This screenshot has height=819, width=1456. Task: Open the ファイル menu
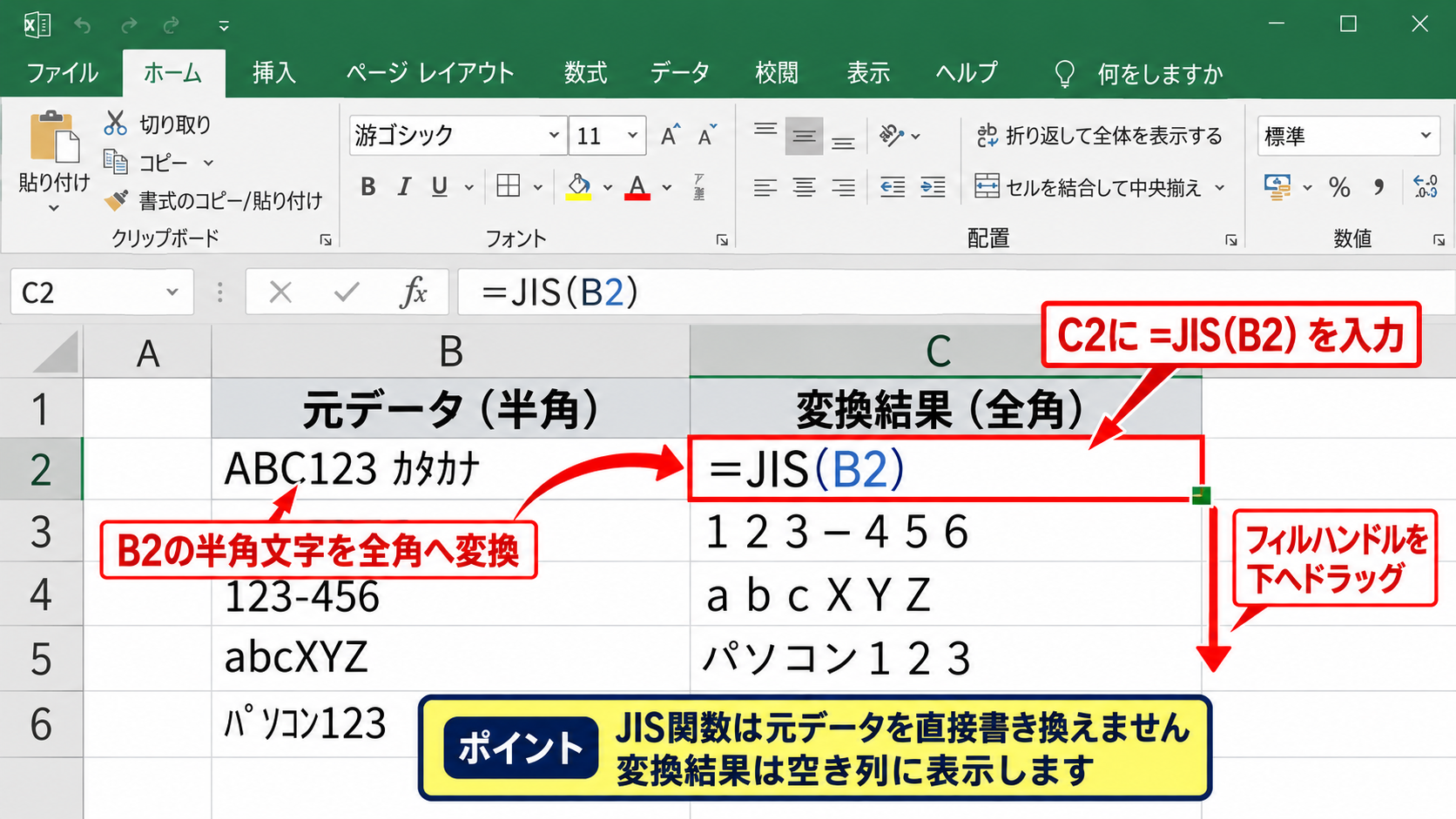tap(62, 73)
